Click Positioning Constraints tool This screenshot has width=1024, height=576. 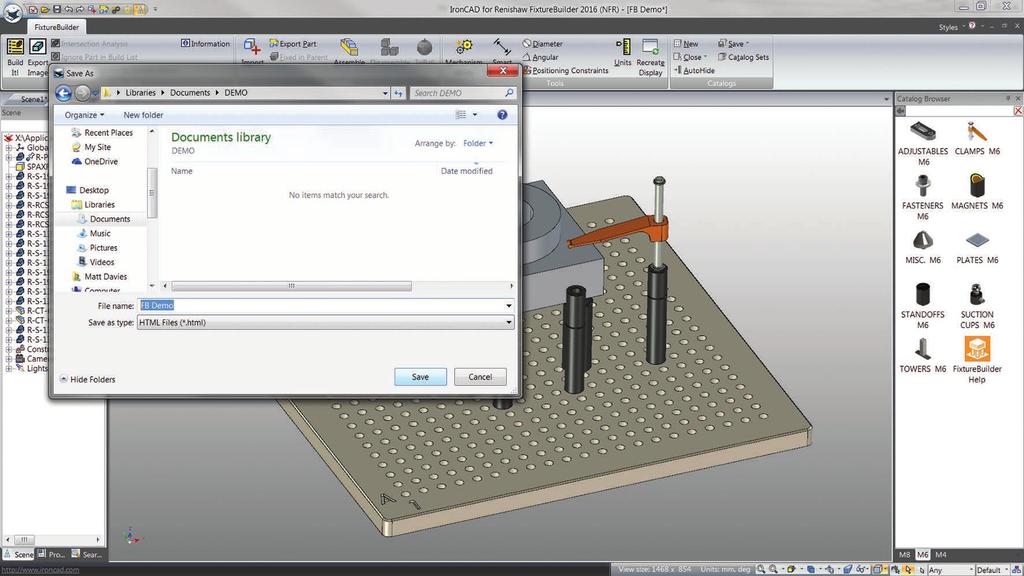coord(565,71)
